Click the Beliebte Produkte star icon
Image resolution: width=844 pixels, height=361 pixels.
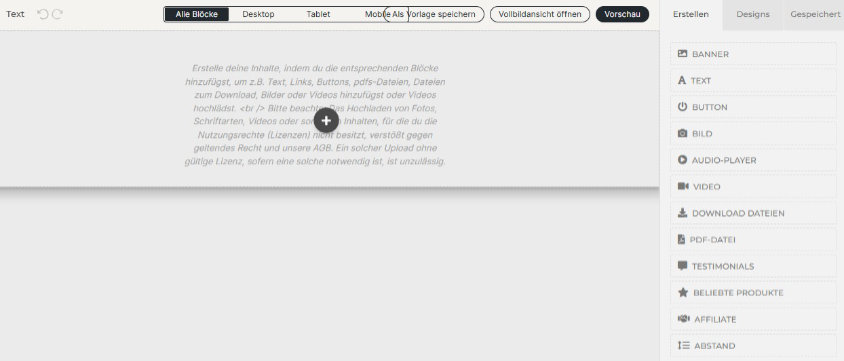click(x=683, y=293)
